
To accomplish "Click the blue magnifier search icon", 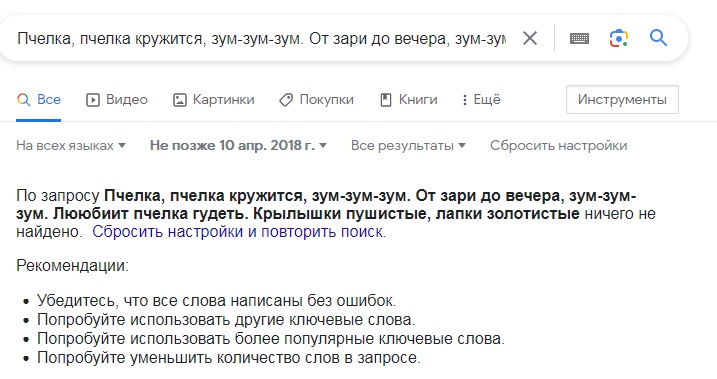I will pos(658,37).
